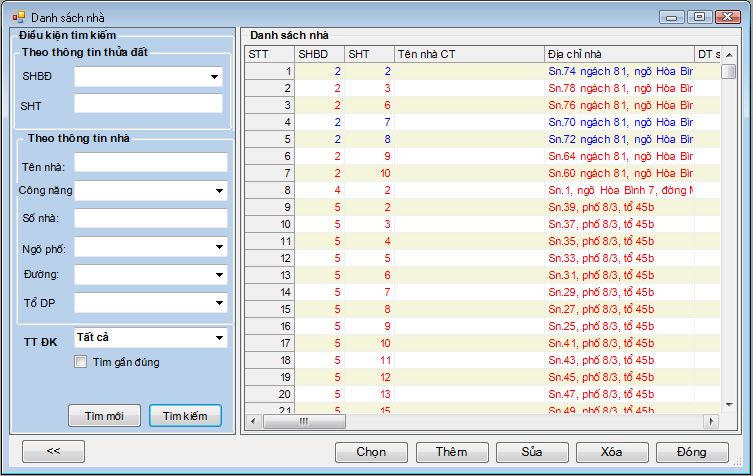Click the Tìm mới button
Screen dimensions: 753x476
[x=103, y=415]
